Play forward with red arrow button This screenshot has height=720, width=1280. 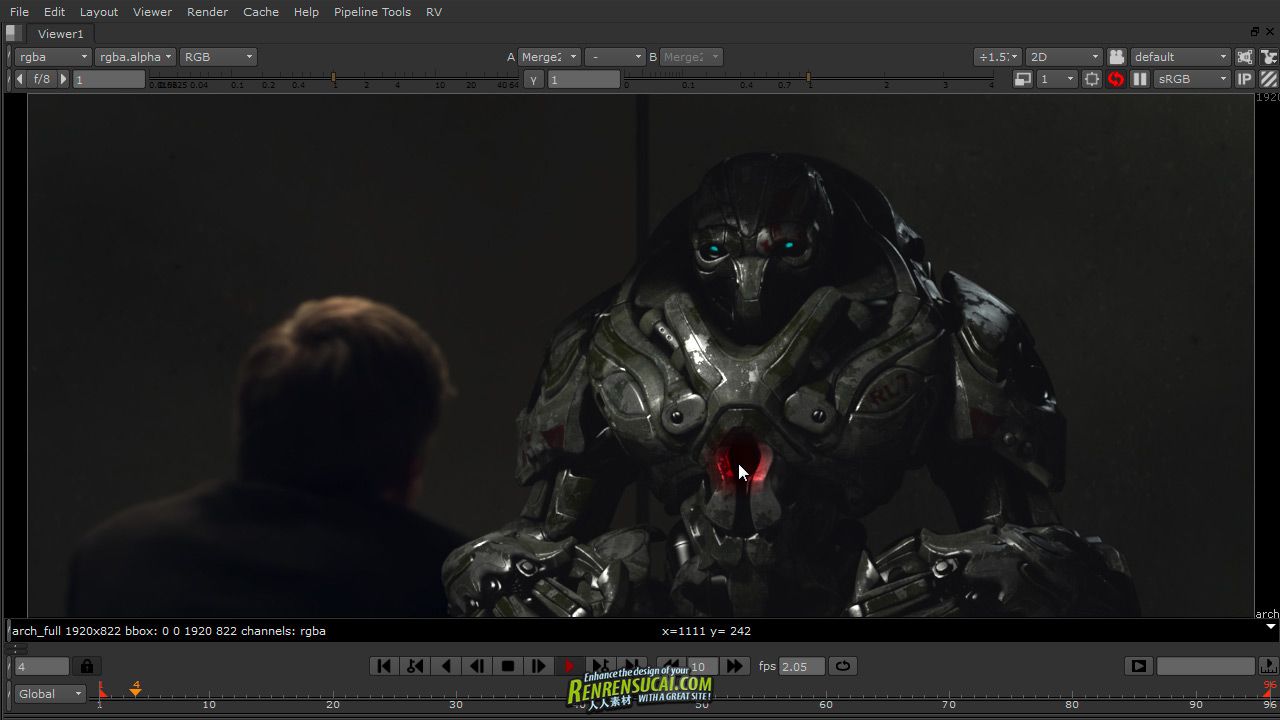pyautogui.click(x=570, y=666)
